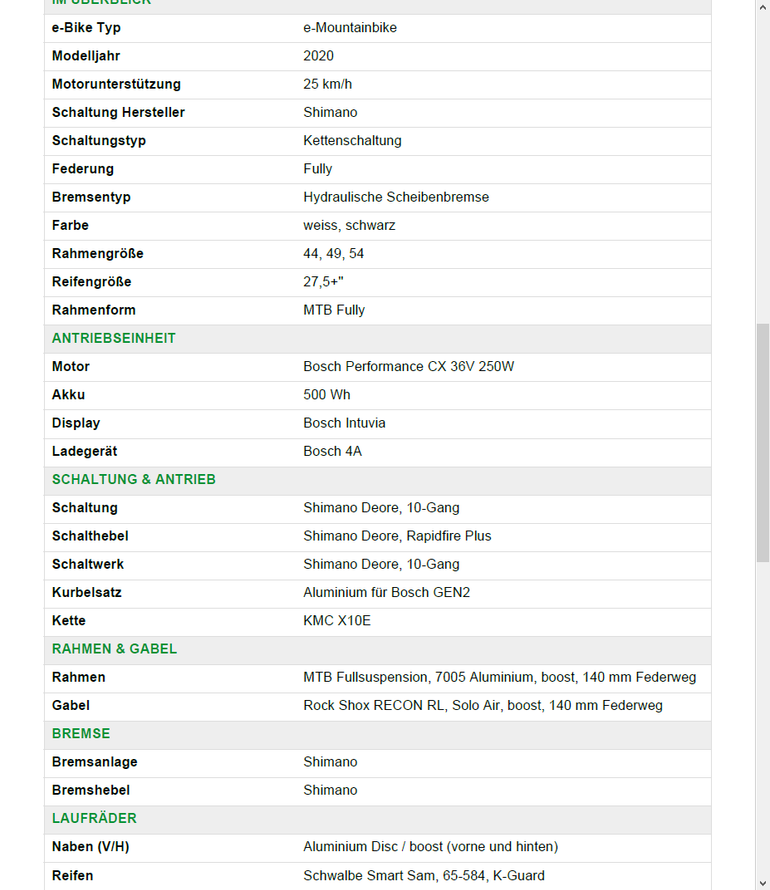Select the 'Aluminium Disc / boost' hub value
The height and width of the screenshot is (890, 770).
[x=373, y=847]
